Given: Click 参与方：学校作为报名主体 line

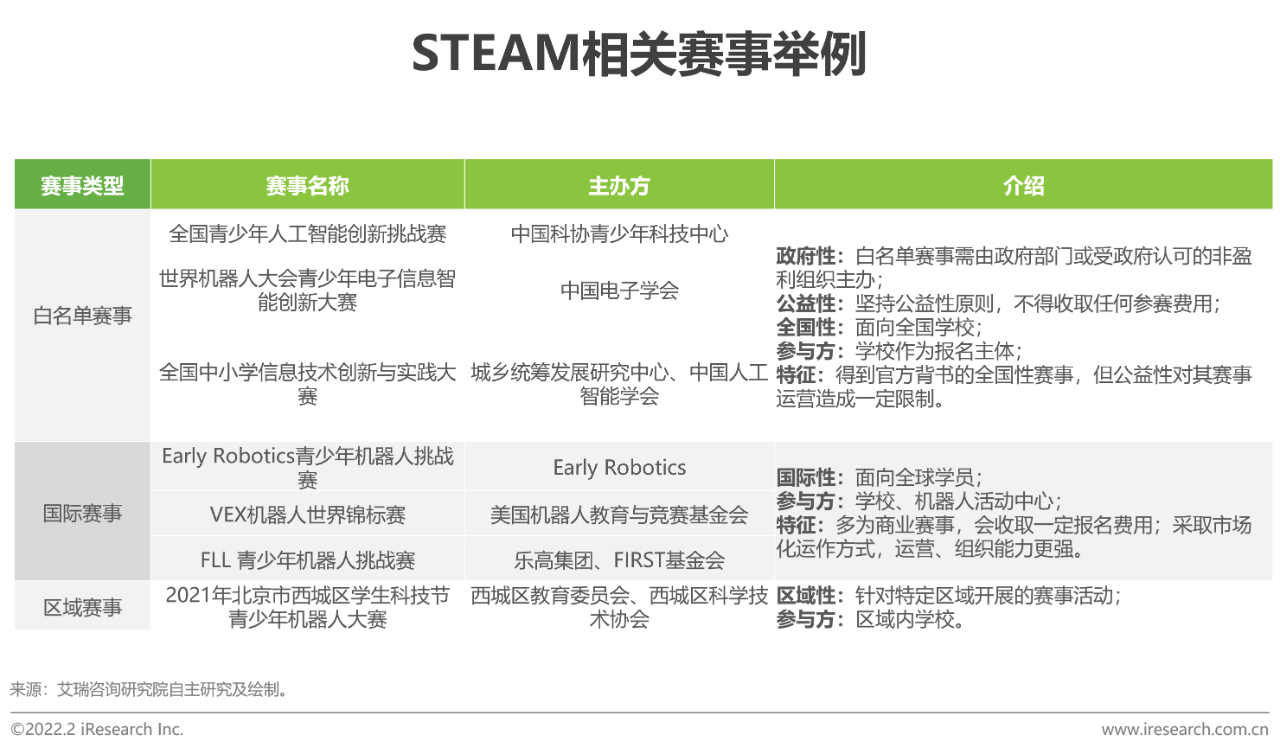Looking at the screenshot, I should [899, 351].
